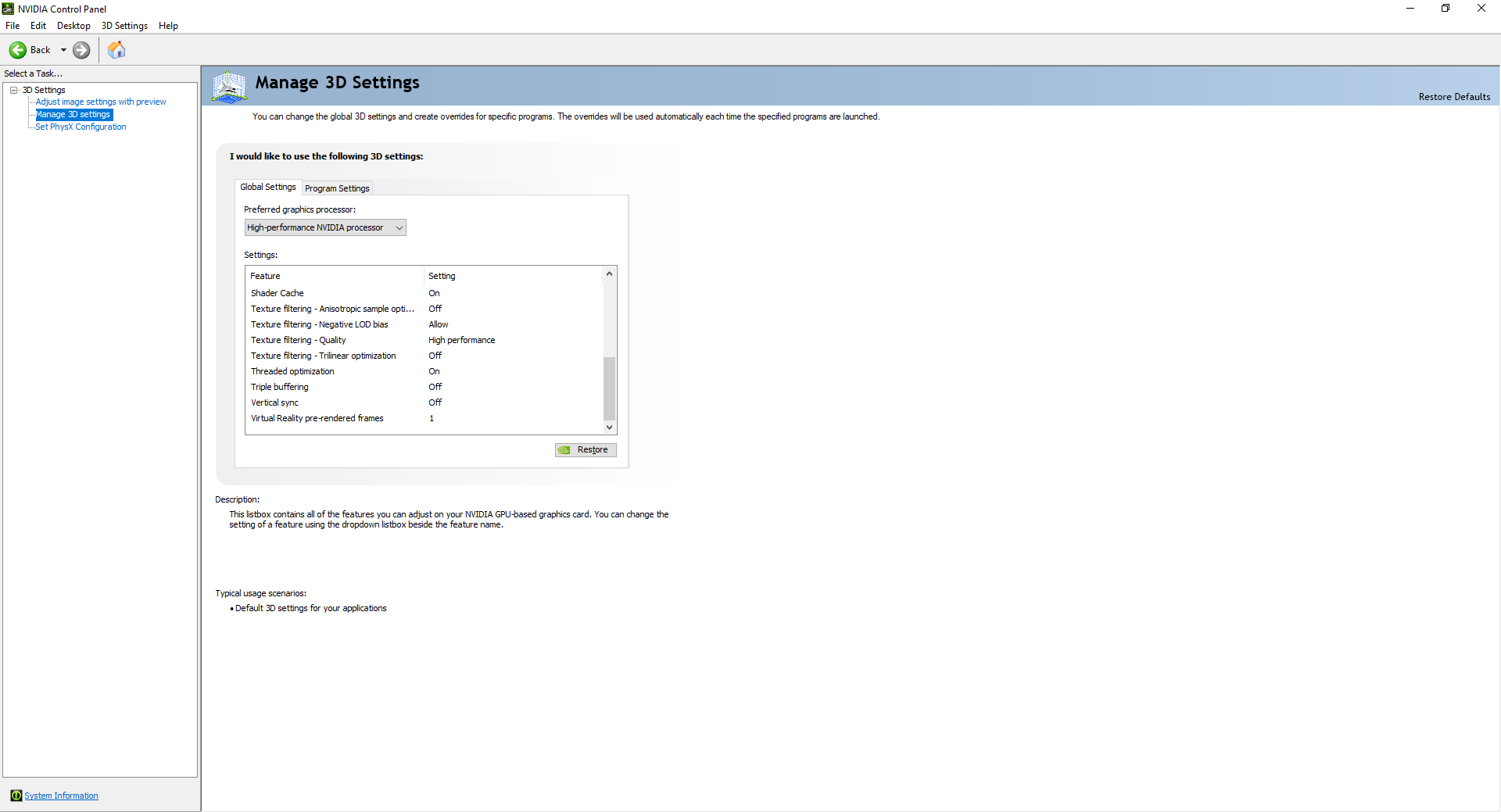Select Virtual Reality pre-rendered frames row
The width and height of the screenshot is (1501, 812).
click(425, 418)
